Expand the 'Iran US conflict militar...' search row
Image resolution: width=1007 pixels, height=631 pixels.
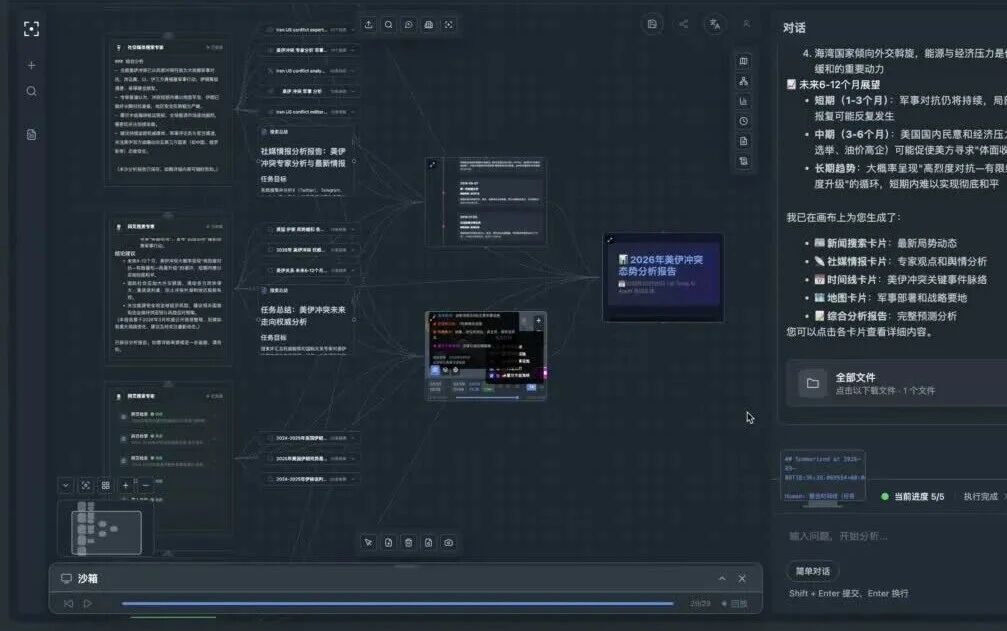pyautogui.click(x=311, y=112)
